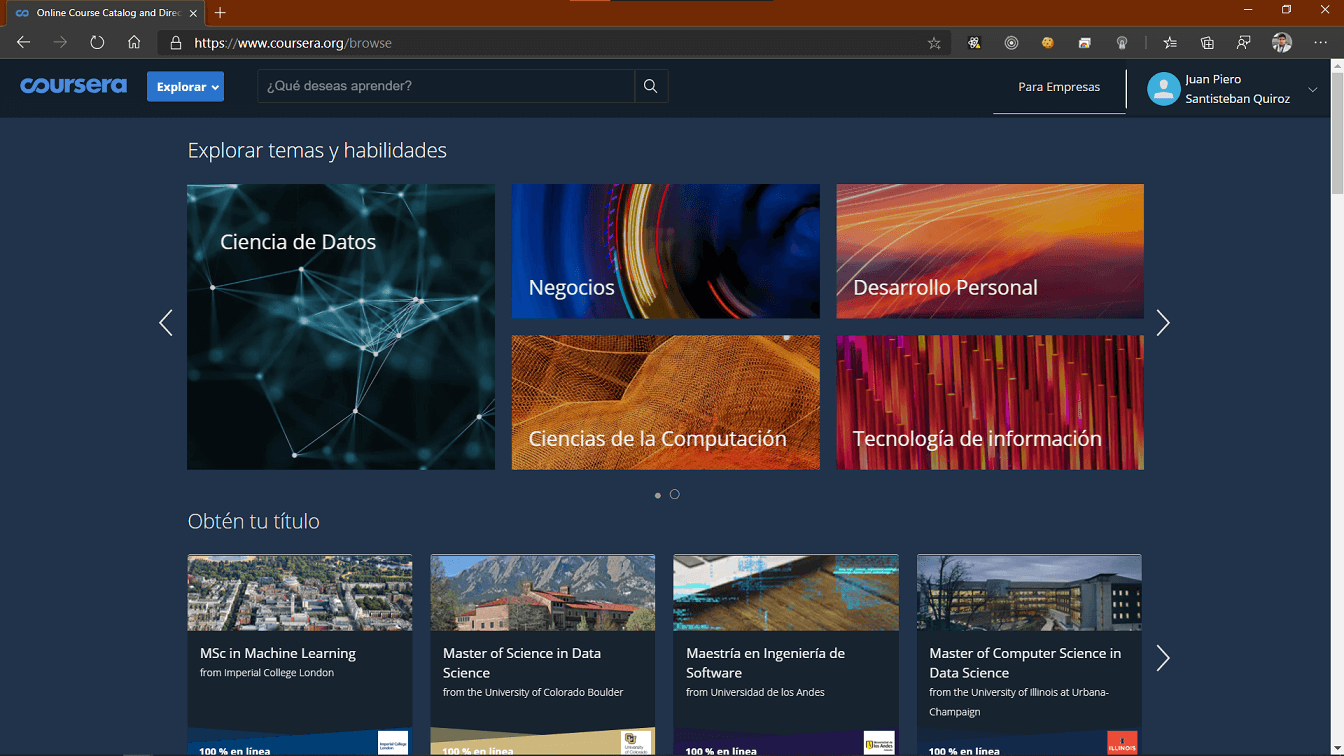Image resolution: width=1344 pixels, height=756 pixels.
Task: Open the browser profile picture
Action: click(x=1282, y=43)
